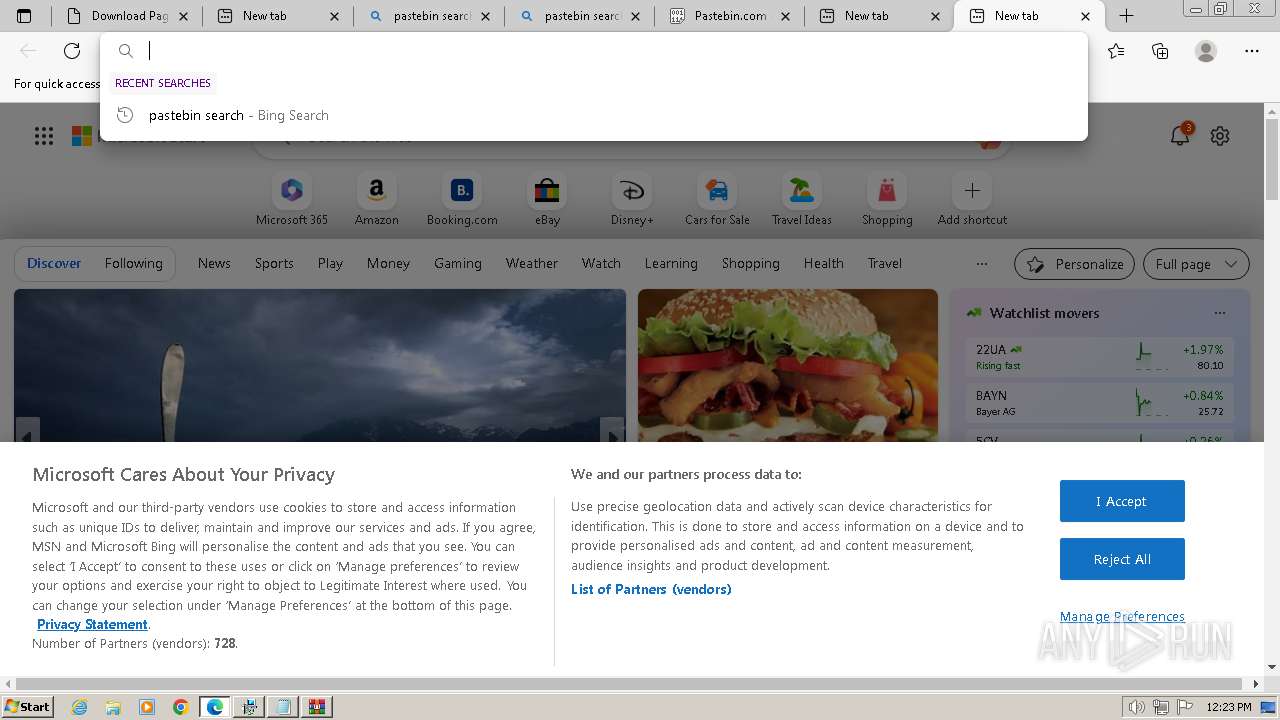The height and width of the screenshot is (720, 1280).
Task: Open 22UA stock in watchlist
Action: point(1100,356)
